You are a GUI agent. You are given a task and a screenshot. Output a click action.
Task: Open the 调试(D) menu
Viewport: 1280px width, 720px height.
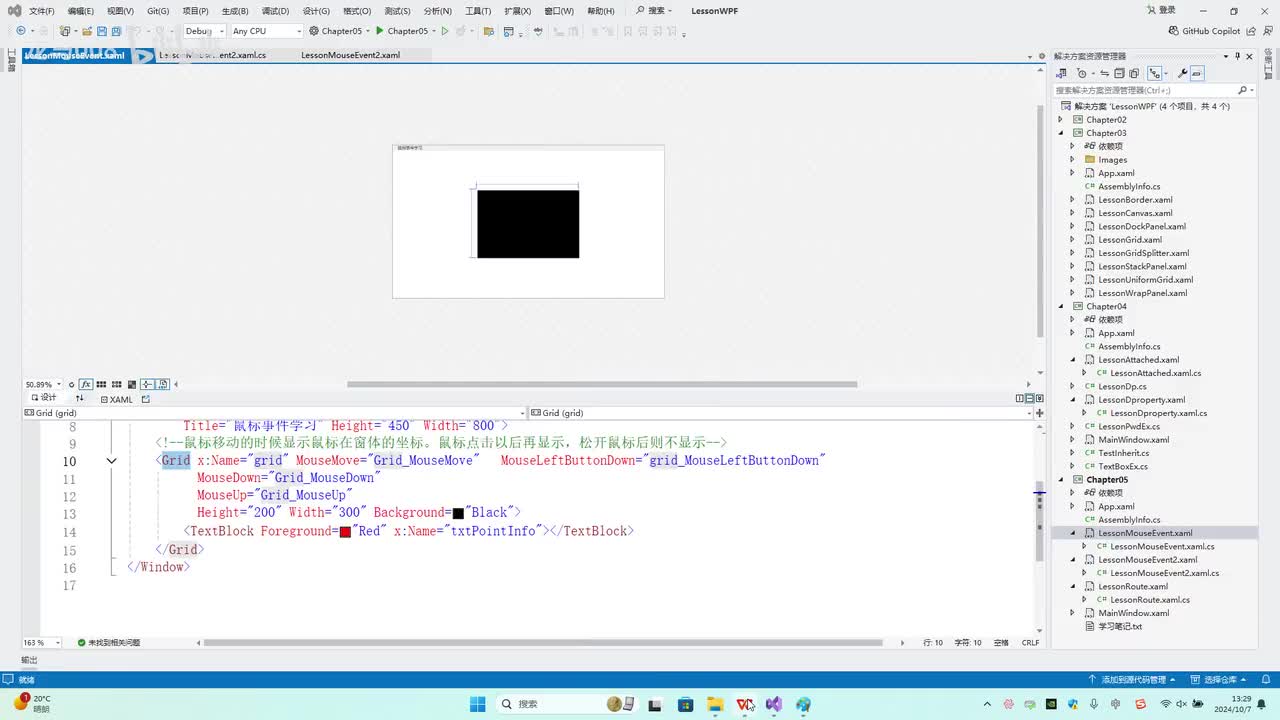(x=275, y=11)
